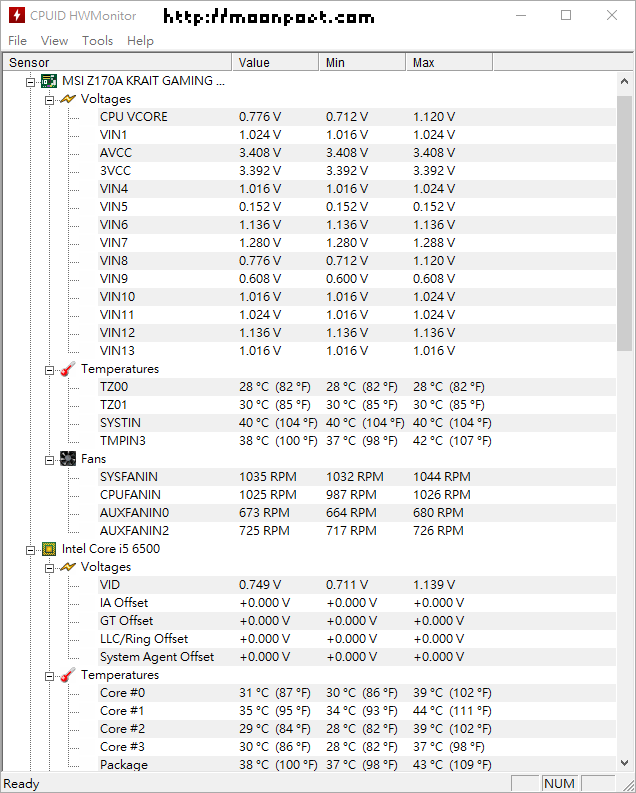Click the Intel Core i5 6500 chip icon
636x793 pixels.
pos(48,549)
